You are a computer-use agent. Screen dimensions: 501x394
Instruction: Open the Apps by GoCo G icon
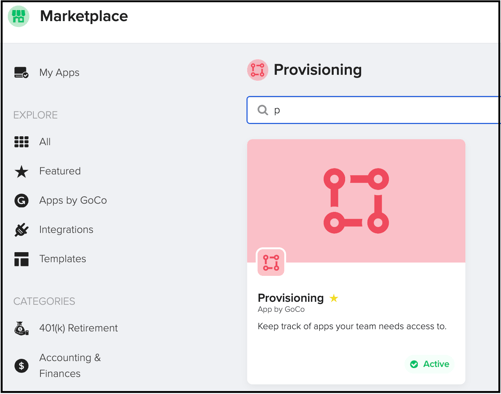coord(21,201)
